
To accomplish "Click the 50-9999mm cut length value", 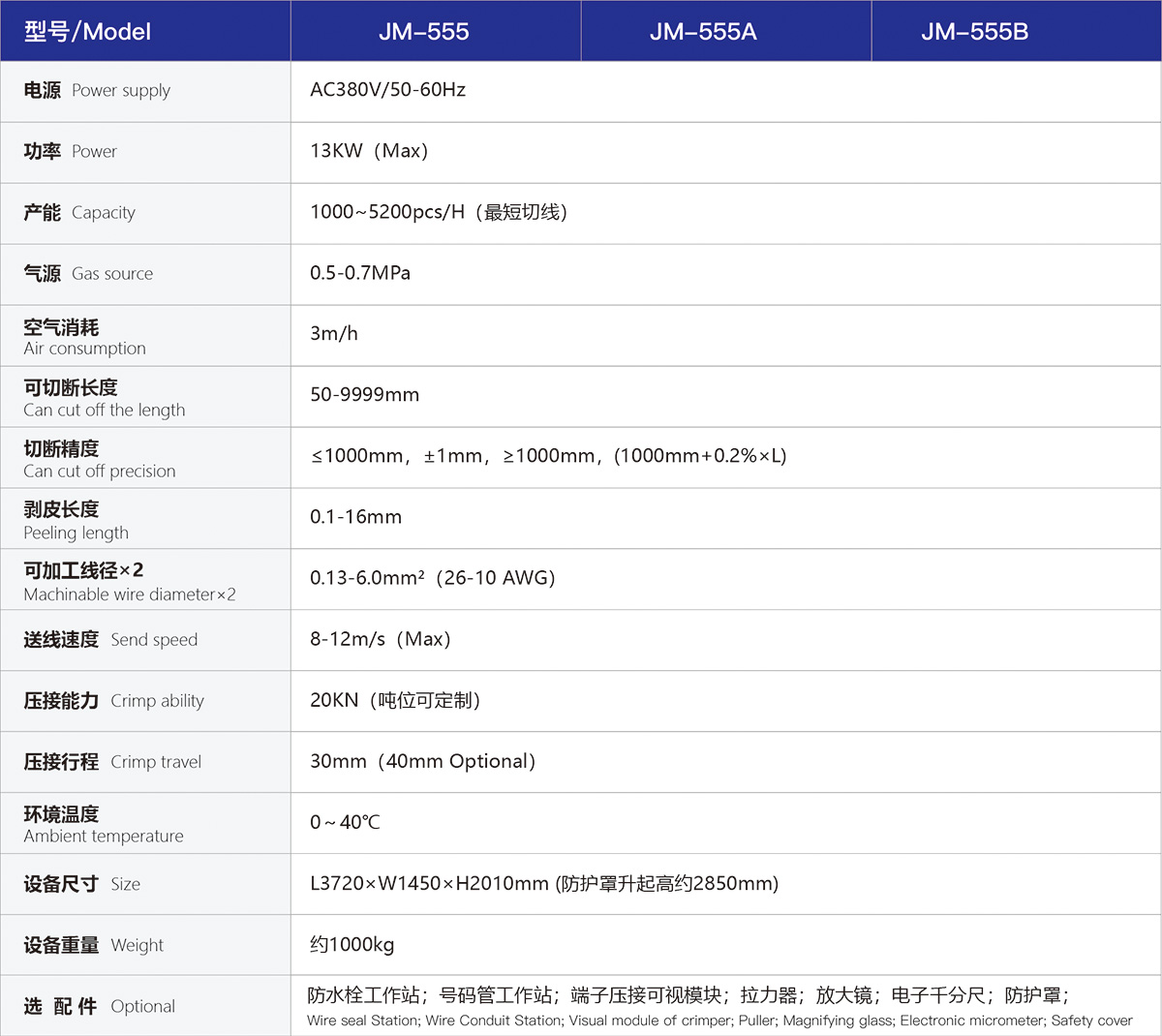I will (x=364, y=395).
